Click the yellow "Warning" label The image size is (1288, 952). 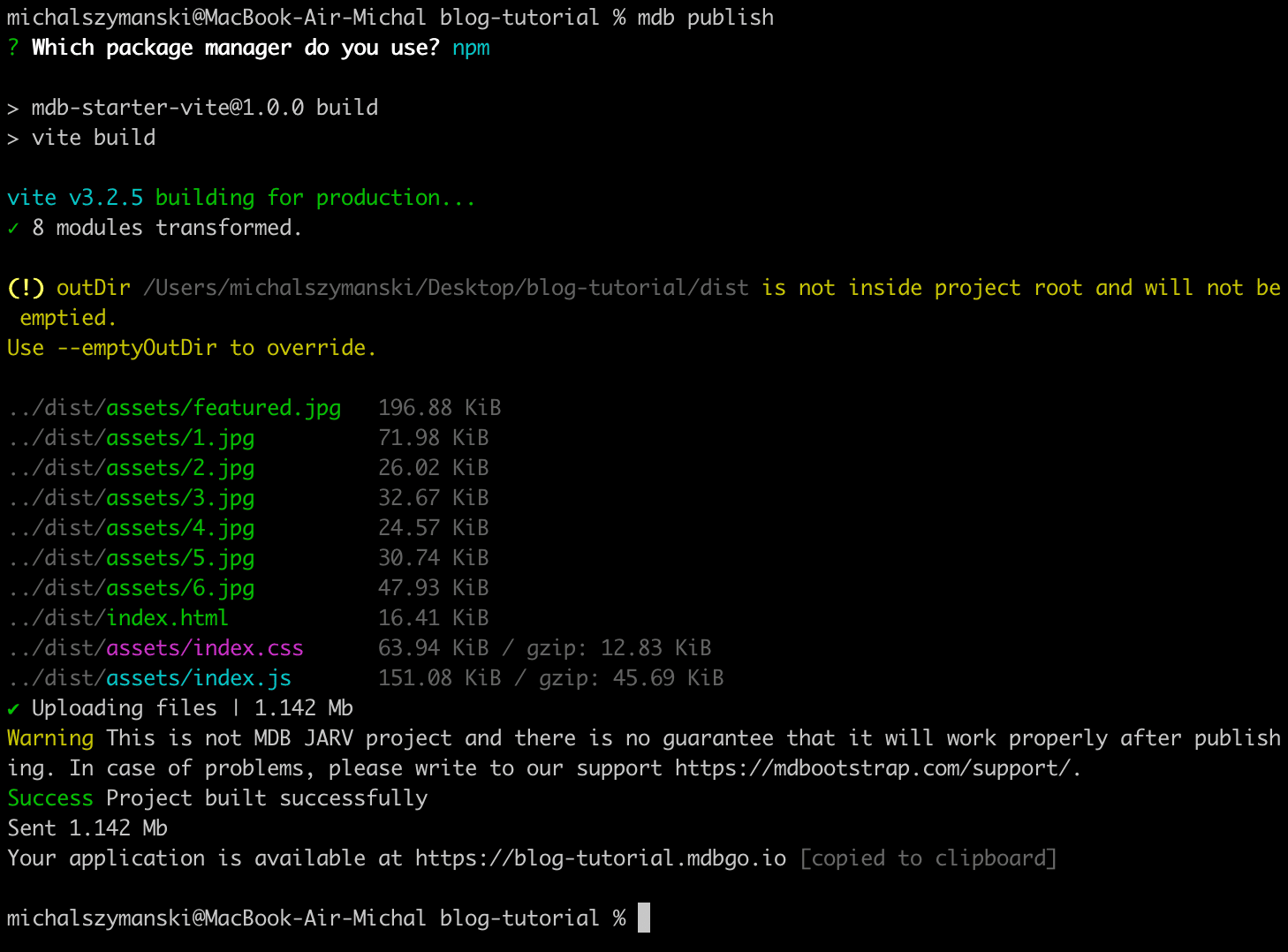tap(50, 738)
